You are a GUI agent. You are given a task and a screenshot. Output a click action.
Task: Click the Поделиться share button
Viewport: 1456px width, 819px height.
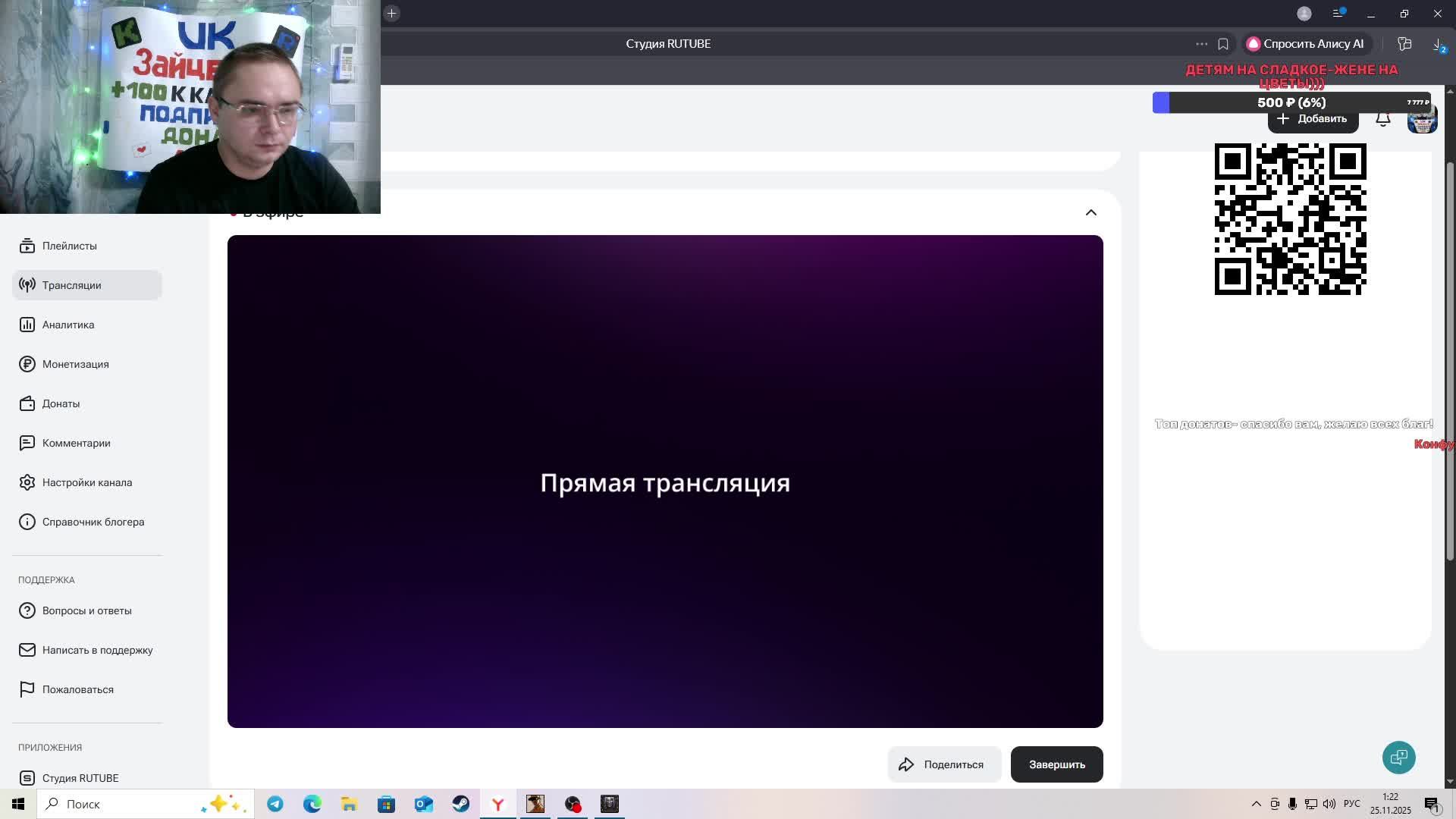(x=944, y=764)
